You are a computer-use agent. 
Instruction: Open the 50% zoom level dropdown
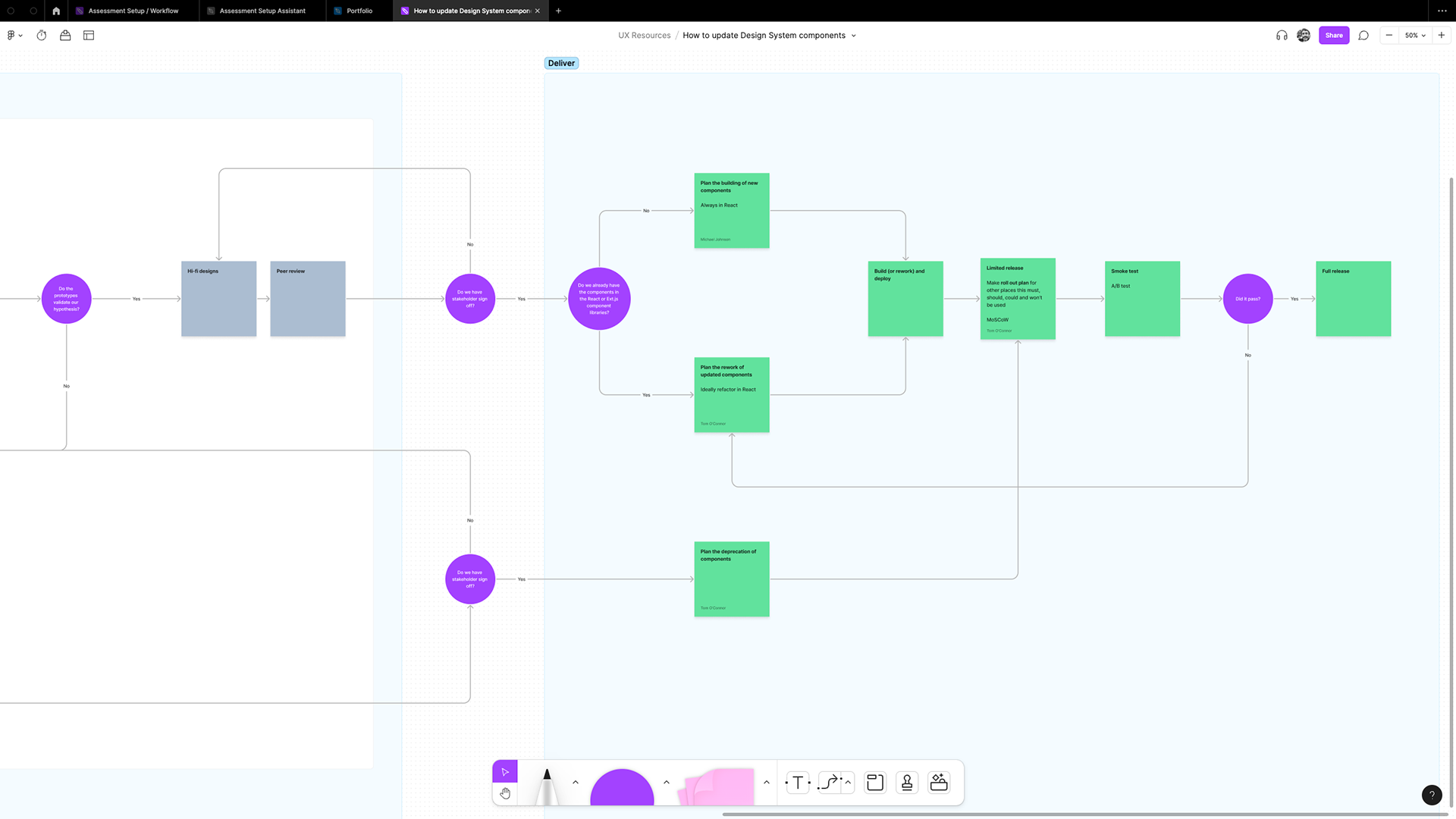click(x=1415, y=35)
